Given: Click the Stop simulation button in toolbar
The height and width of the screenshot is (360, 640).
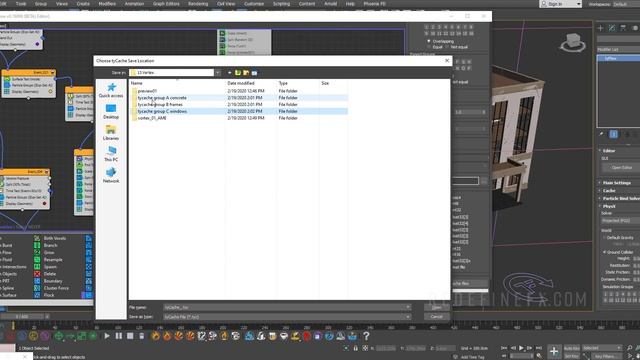Looking at the screenshot, I should pos(130,336).
